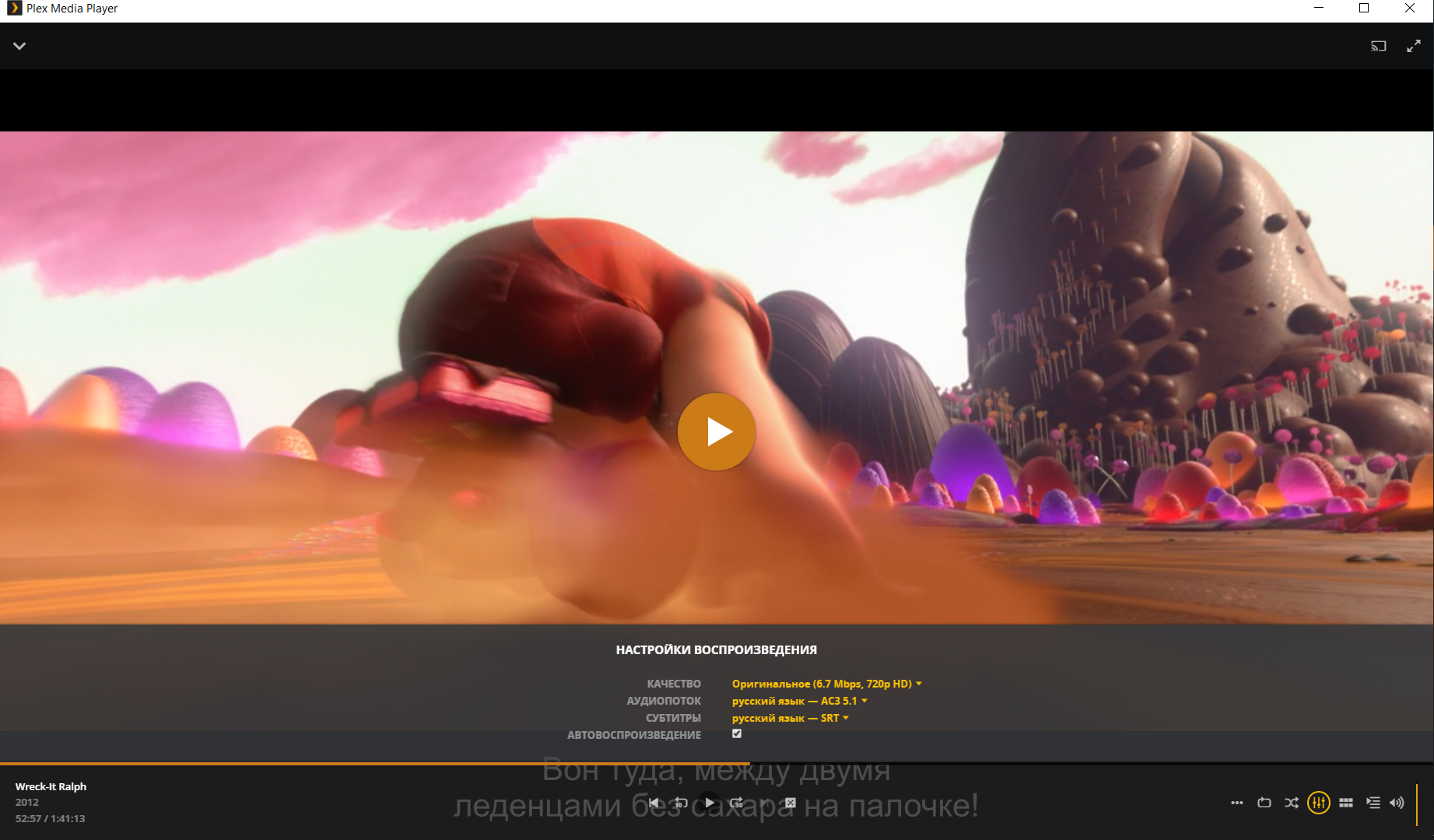This screenshot has width=1434, height=840.
Task: Jump back 10 seconds
Action: (x=681, y=803)
